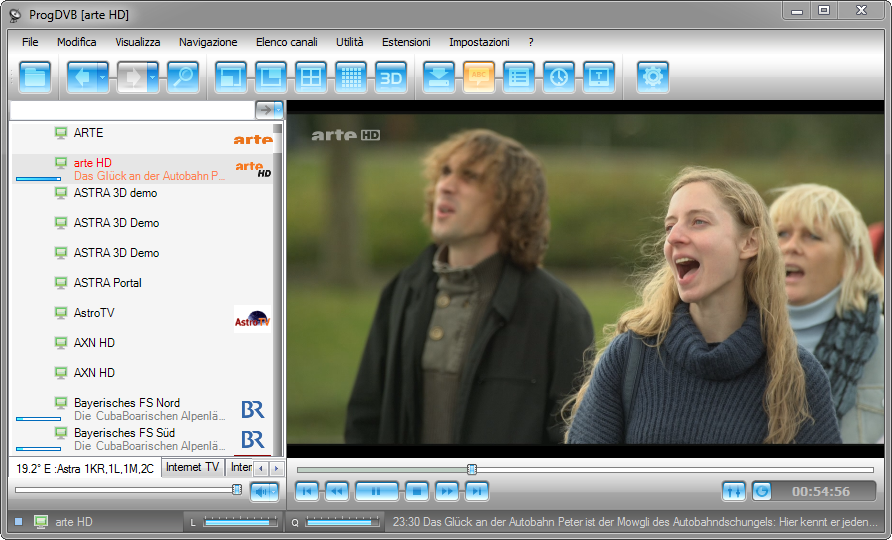Open the scheduler clock icon
This screenshot has height=540, width=892.
click(559, 77)
